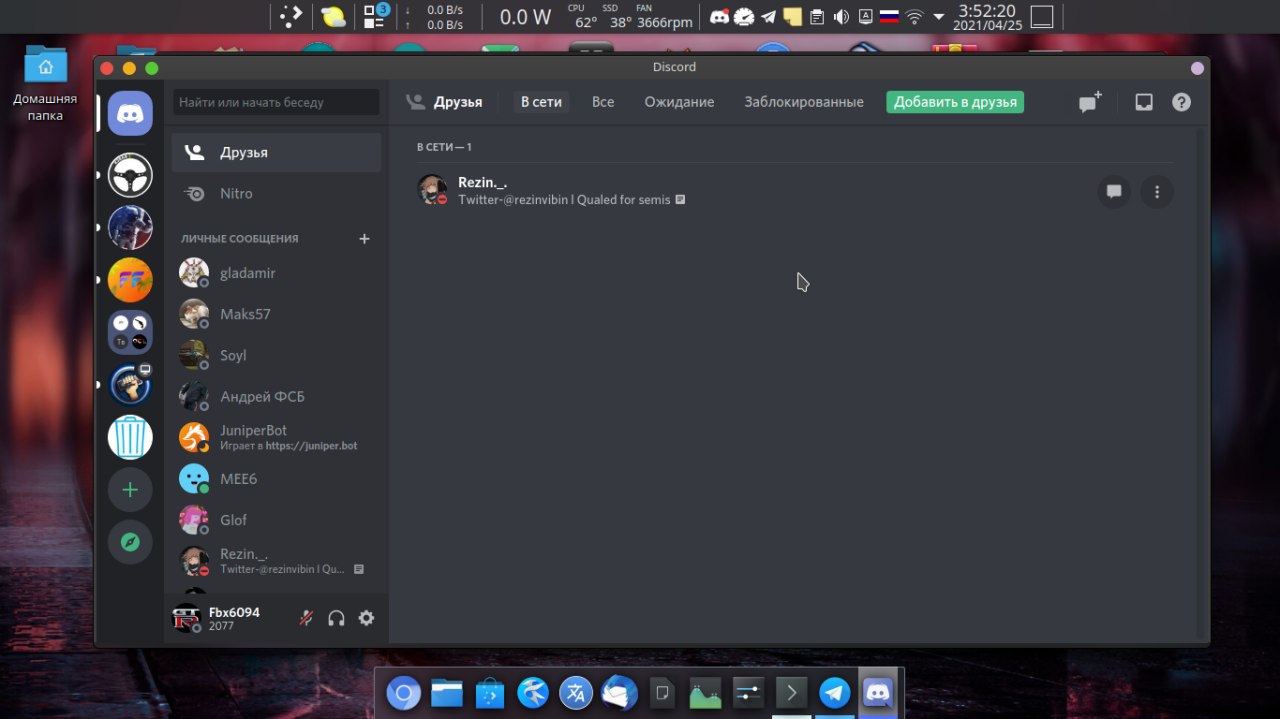
Task: Open Telegram in the dock
Action: point(834,693)
